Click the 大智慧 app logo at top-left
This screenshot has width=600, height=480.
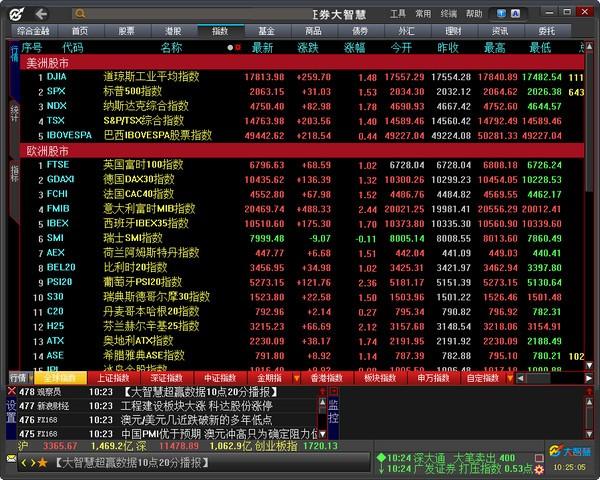point(16,15)
